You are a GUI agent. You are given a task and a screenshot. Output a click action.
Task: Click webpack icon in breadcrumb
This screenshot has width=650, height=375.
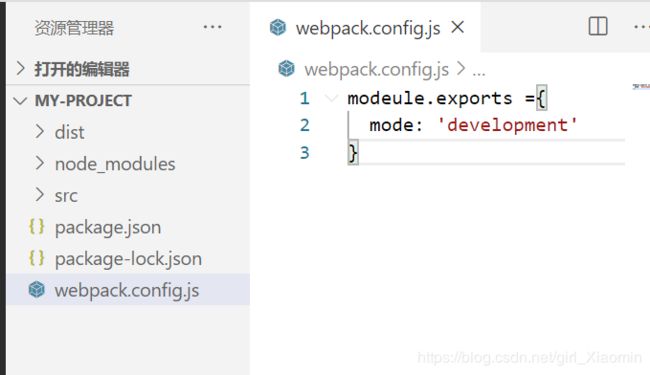click(286, 68)
